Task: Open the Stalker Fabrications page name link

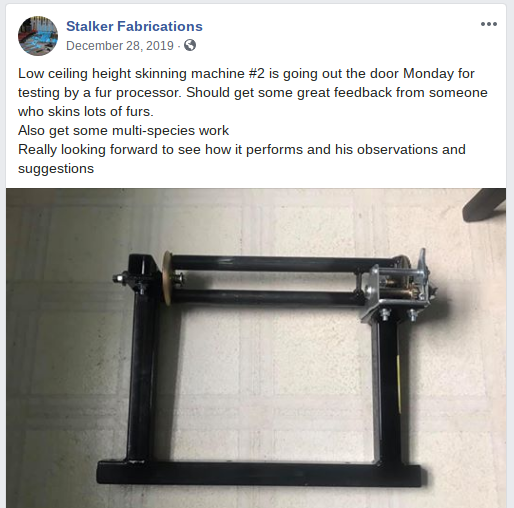Action: pyautogui.click(x=134, y=26)
